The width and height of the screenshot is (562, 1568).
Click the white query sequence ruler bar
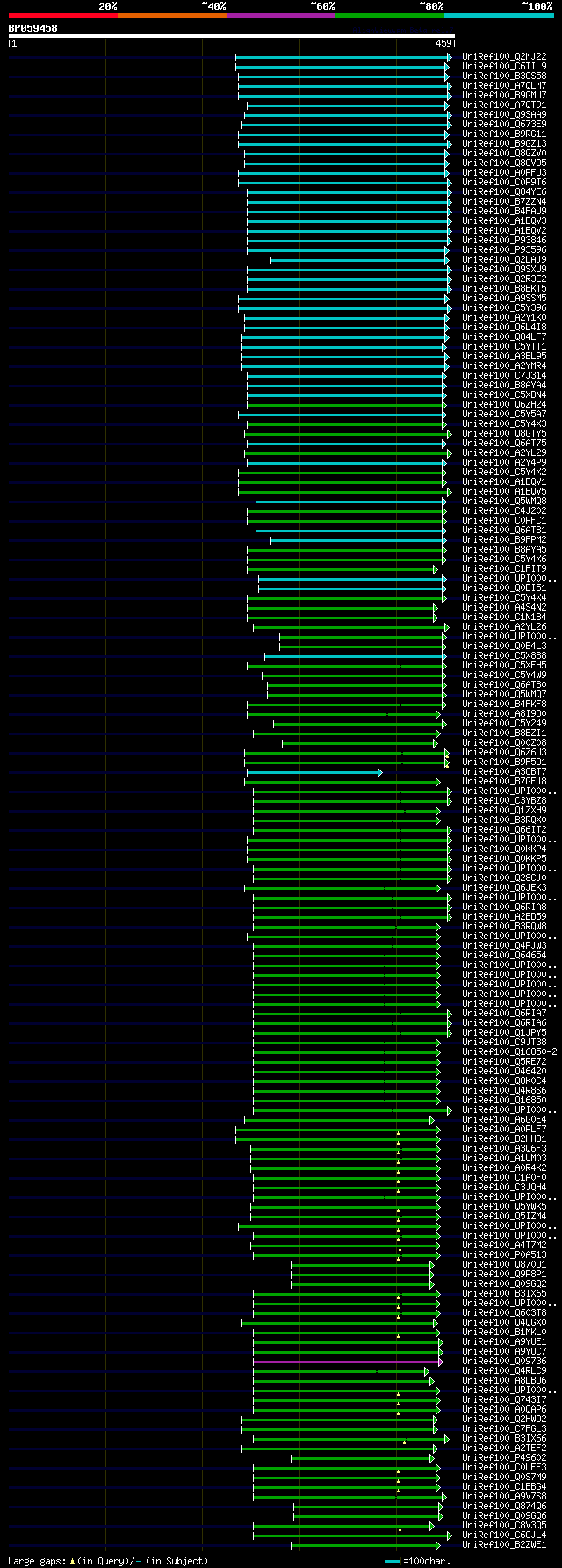232,36
